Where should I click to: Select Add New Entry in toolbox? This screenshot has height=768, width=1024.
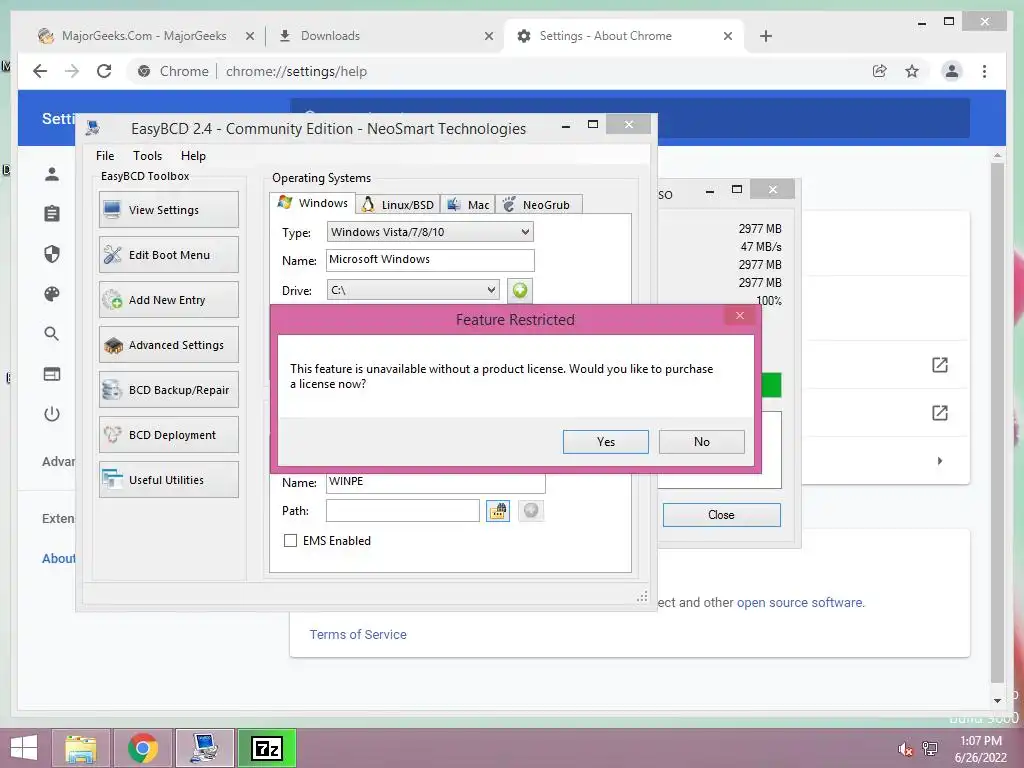tap(168, 300)
